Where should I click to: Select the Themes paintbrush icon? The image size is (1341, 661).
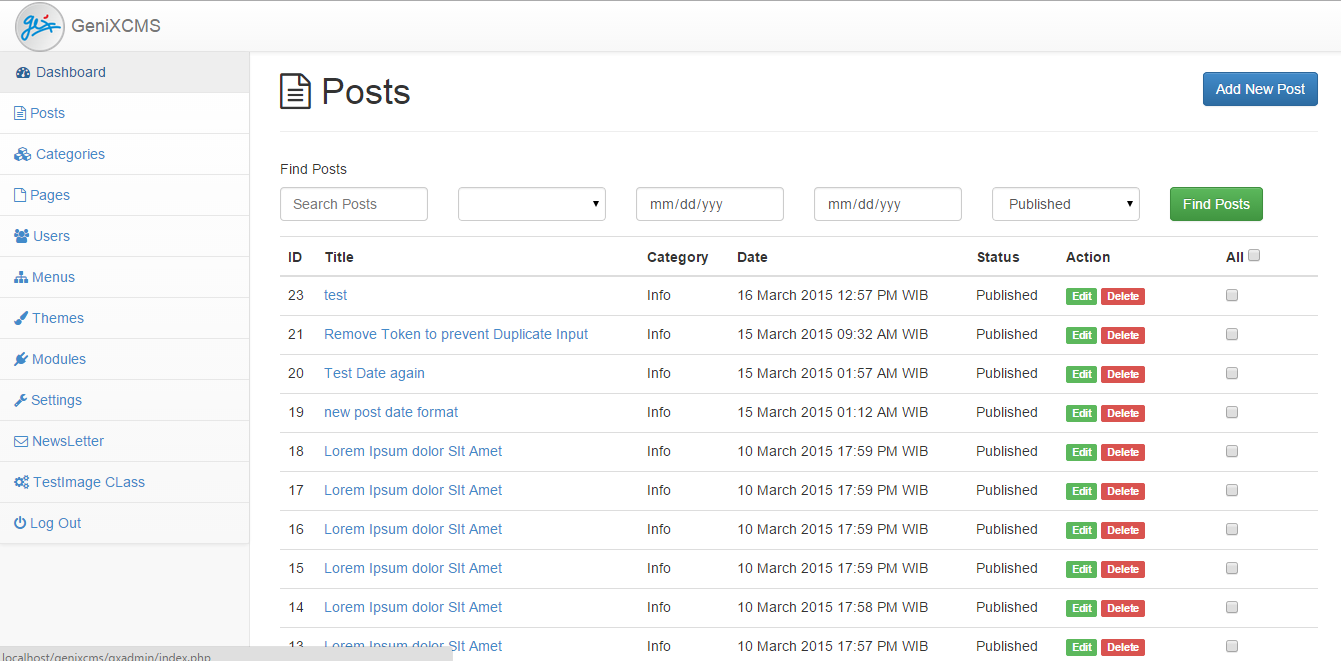[19, 317]
